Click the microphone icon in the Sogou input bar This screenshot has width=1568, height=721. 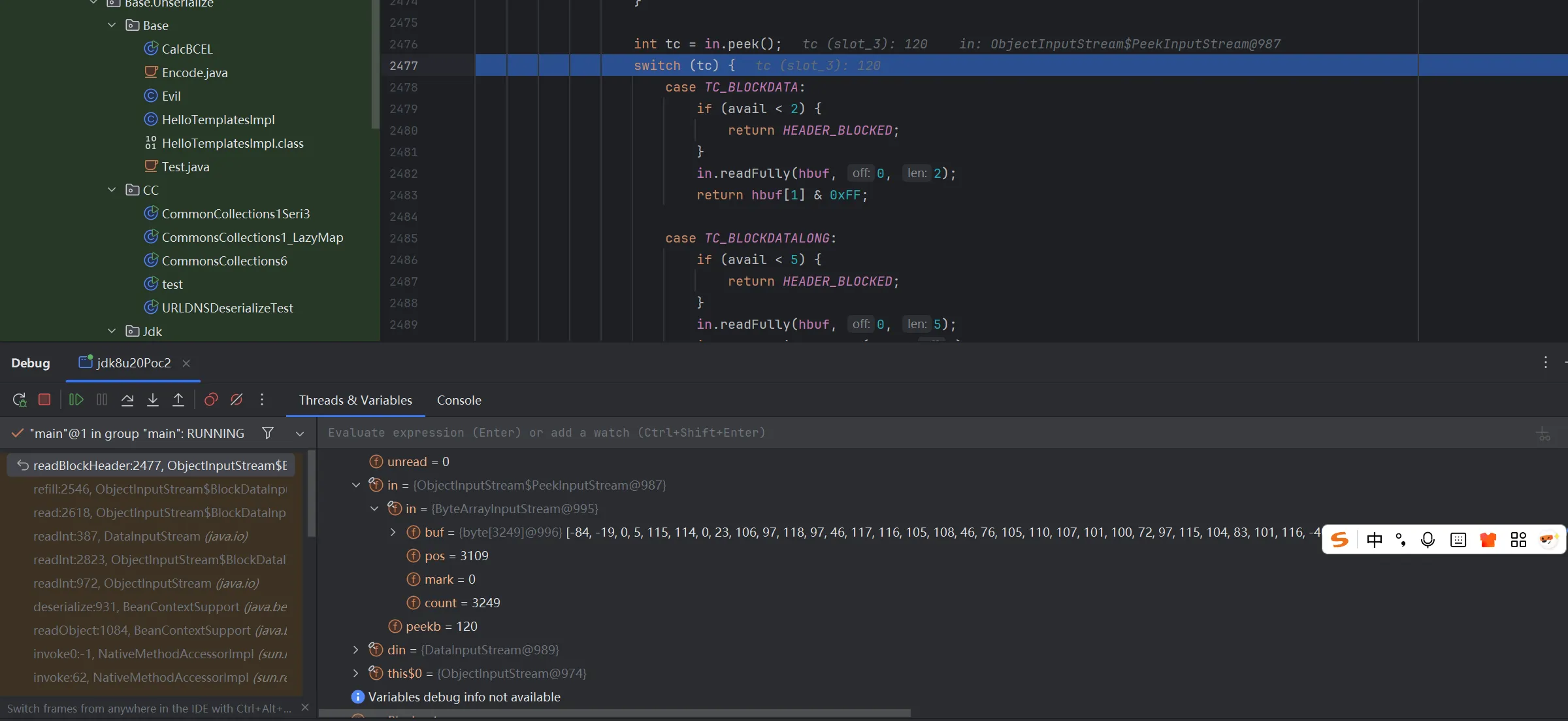[x=1428, y=539]
